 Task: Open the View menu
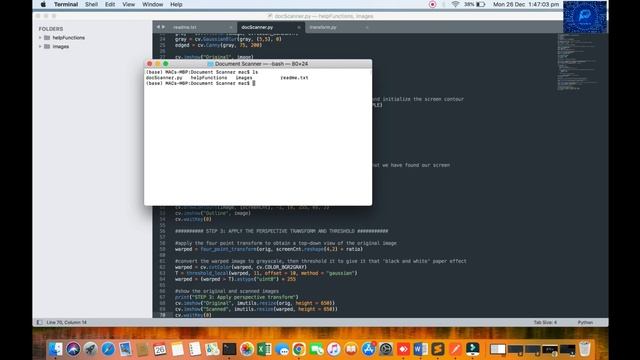[128, 4]
